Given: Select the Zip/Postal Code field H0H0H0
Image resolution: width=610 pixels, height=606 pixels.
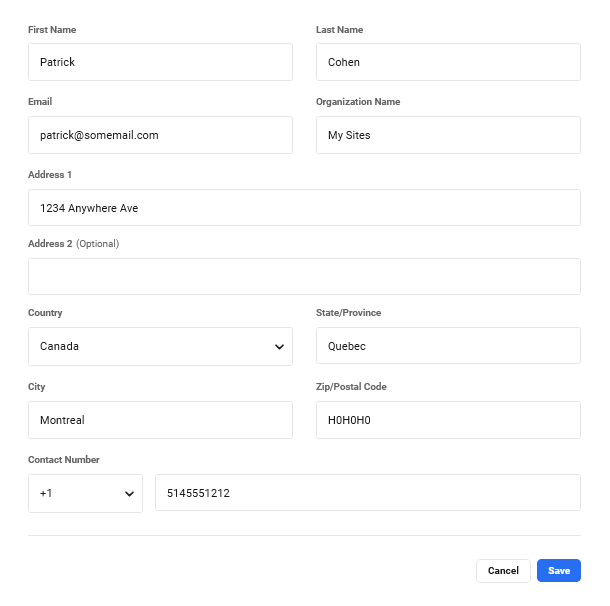Looking at the screenshot, I should (x=448, y=420).
